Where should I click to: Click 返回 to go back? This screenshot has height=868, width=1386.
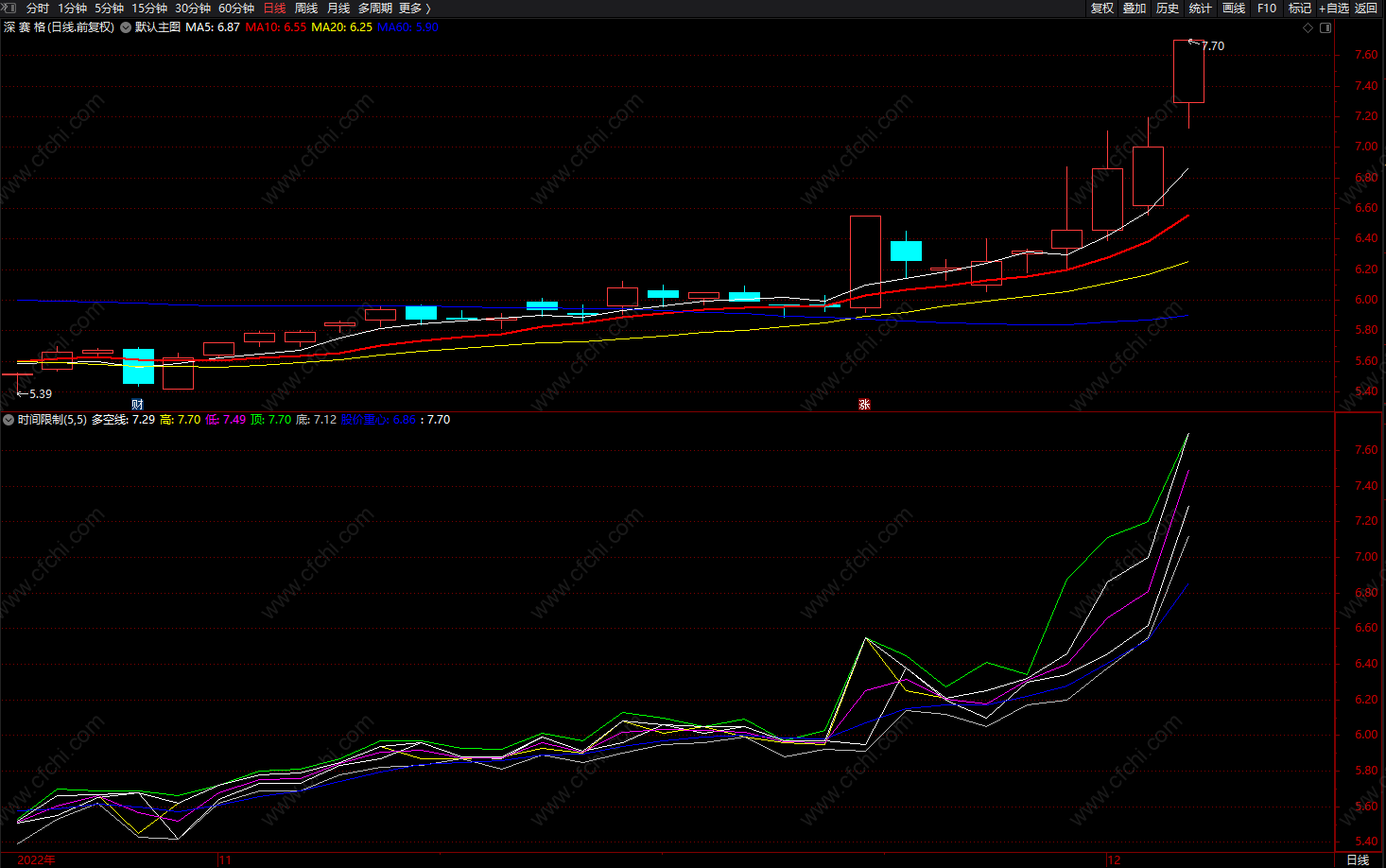tap(1366, 8)
